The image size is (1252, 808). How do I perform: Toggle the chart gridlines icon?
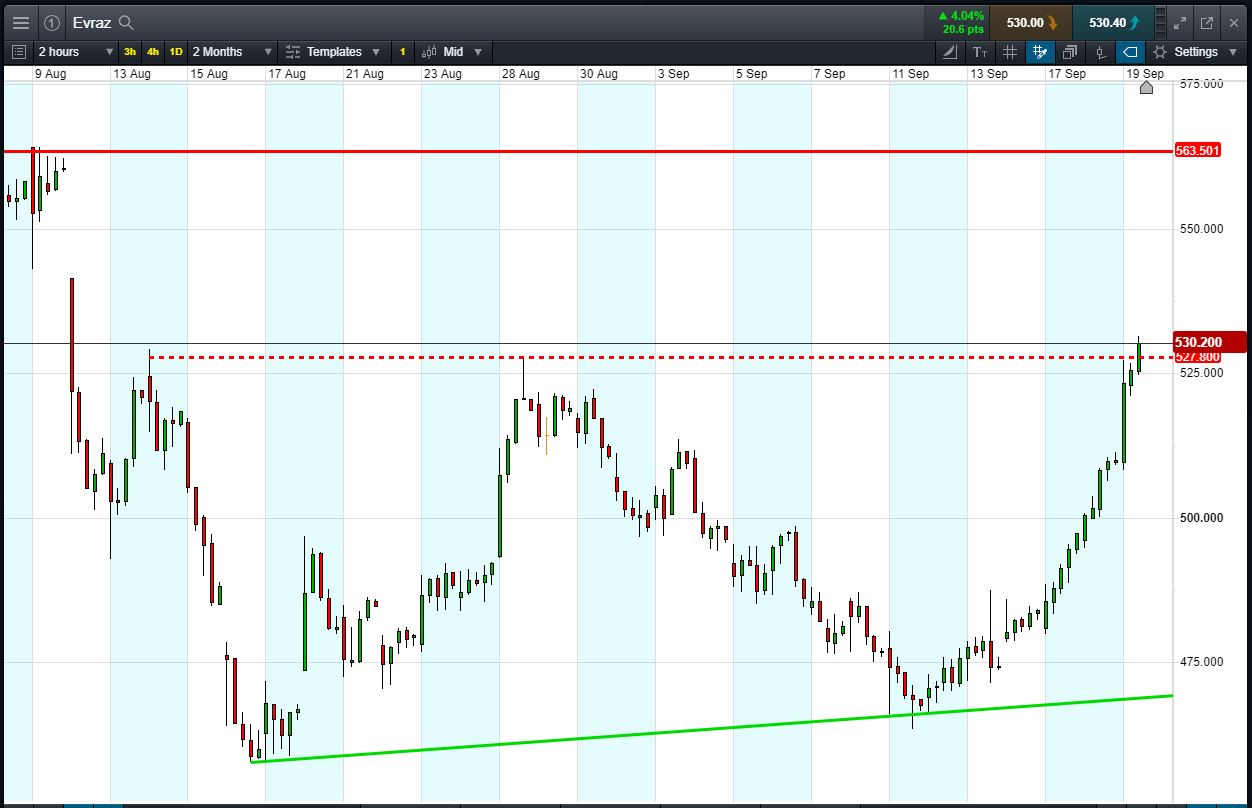coord(1010,52)
